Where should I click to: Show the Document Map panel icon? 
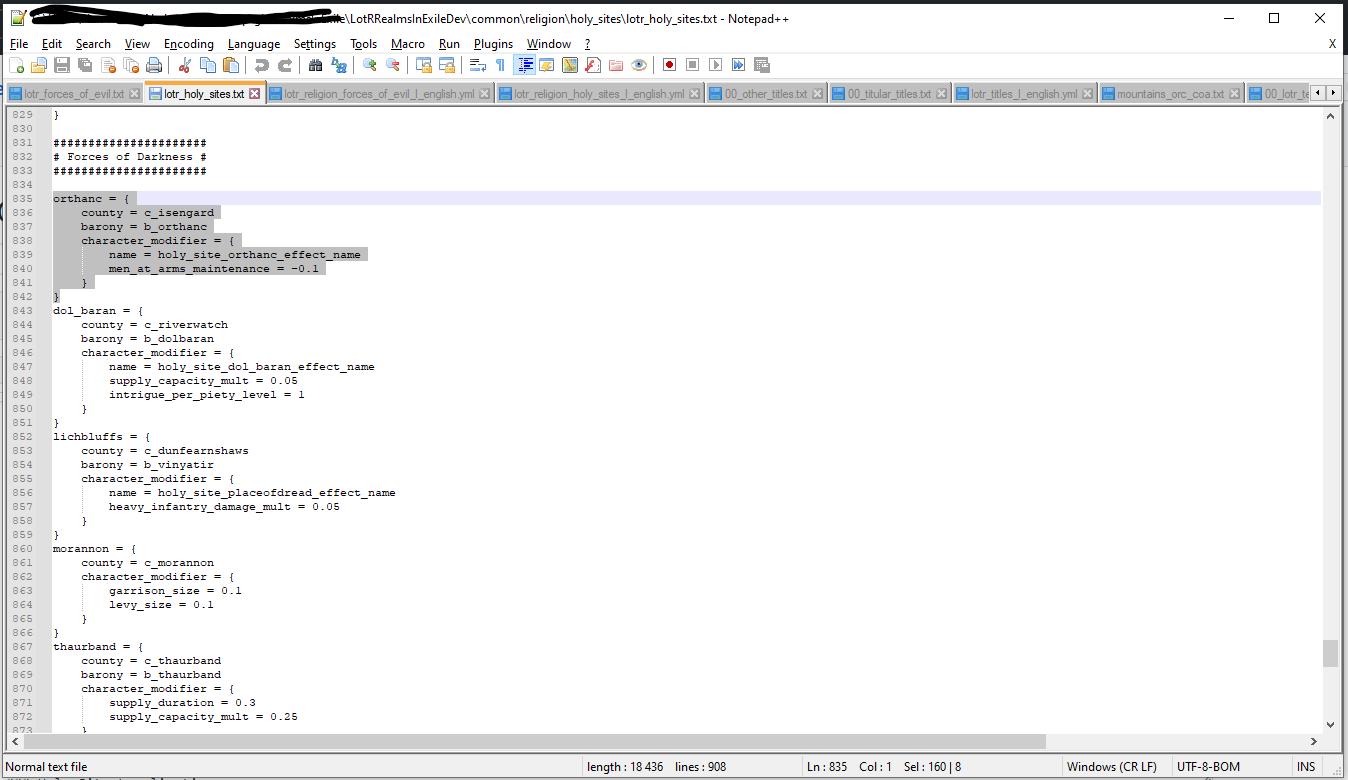tap(570, 65)
